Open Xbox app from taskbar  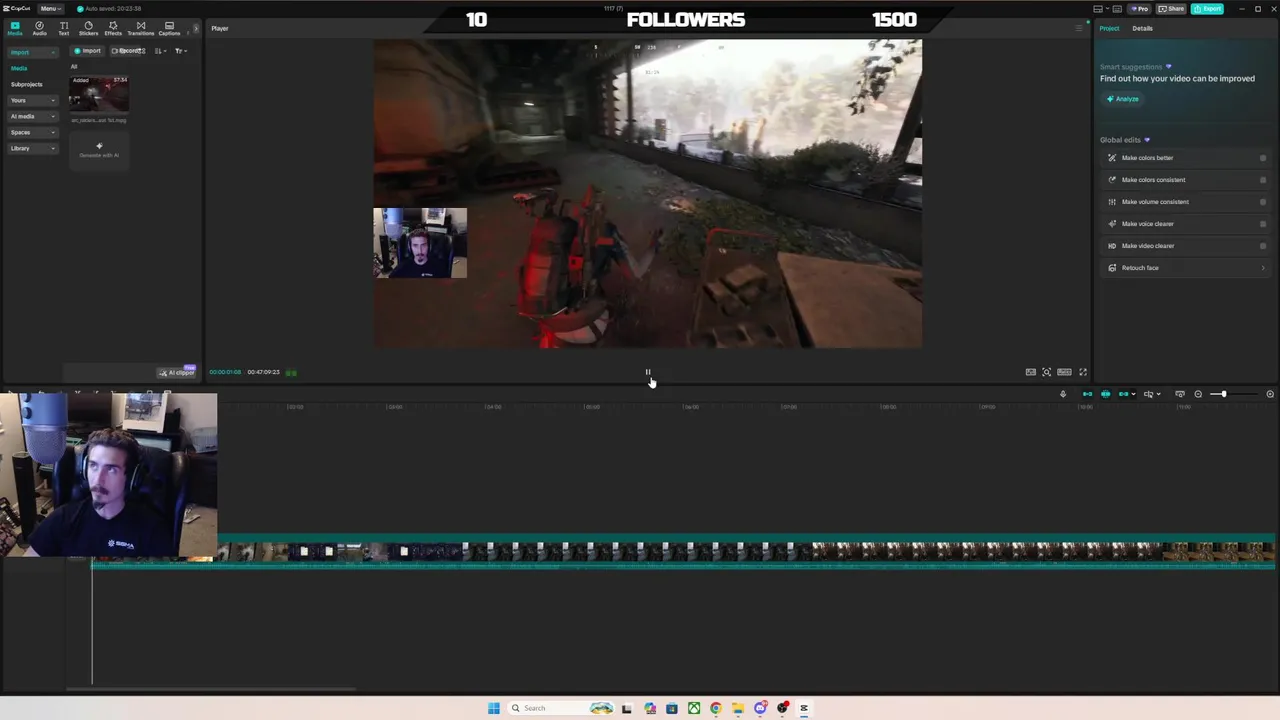[694, 708]
